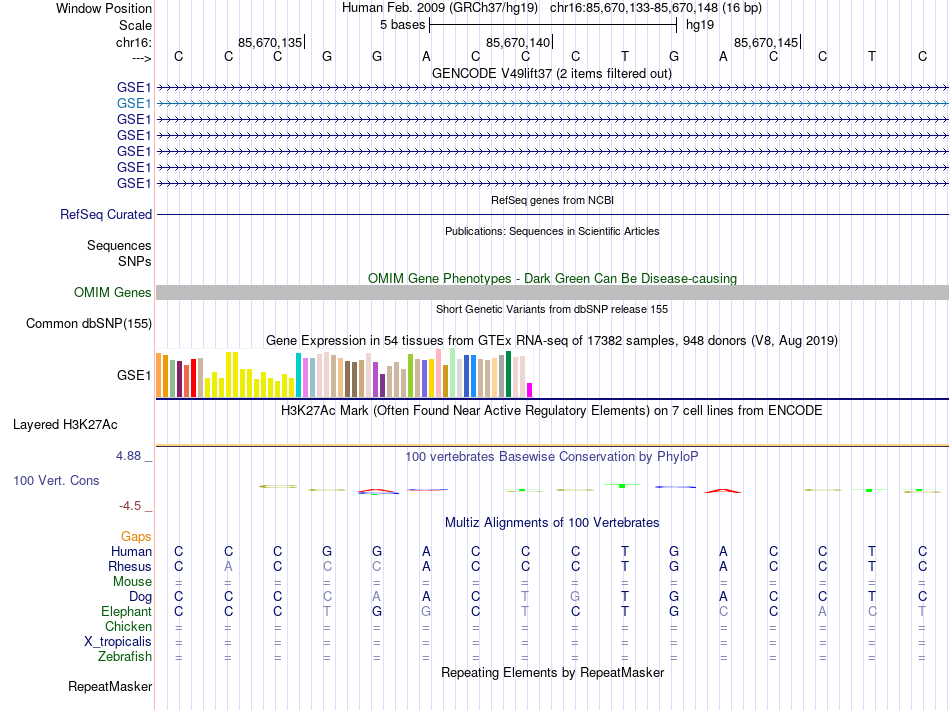Open Multiz Alignments of 100 Vertebrates title
The image size is (950, 710).
point(552,522)
